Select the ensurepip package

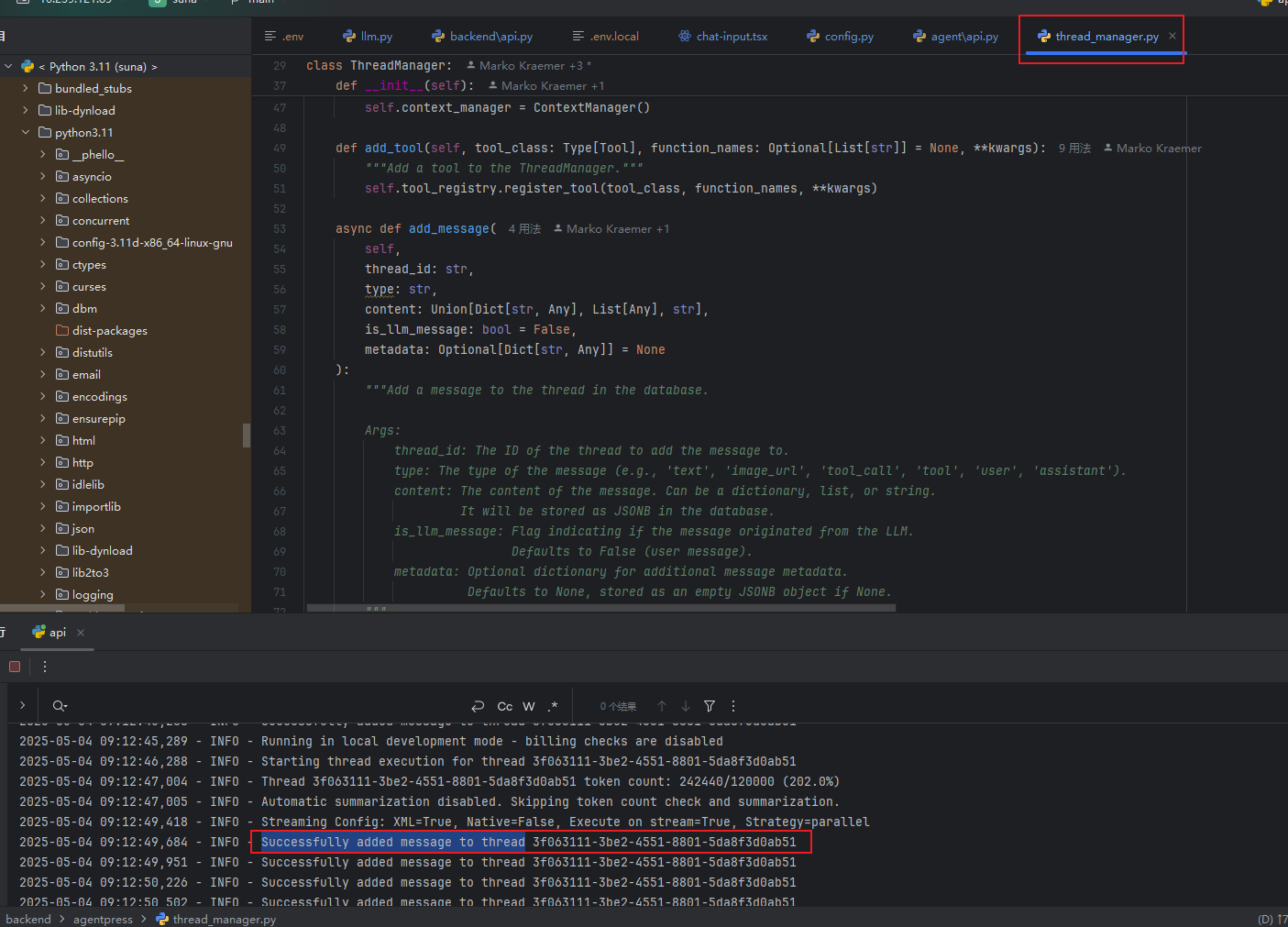91,418
